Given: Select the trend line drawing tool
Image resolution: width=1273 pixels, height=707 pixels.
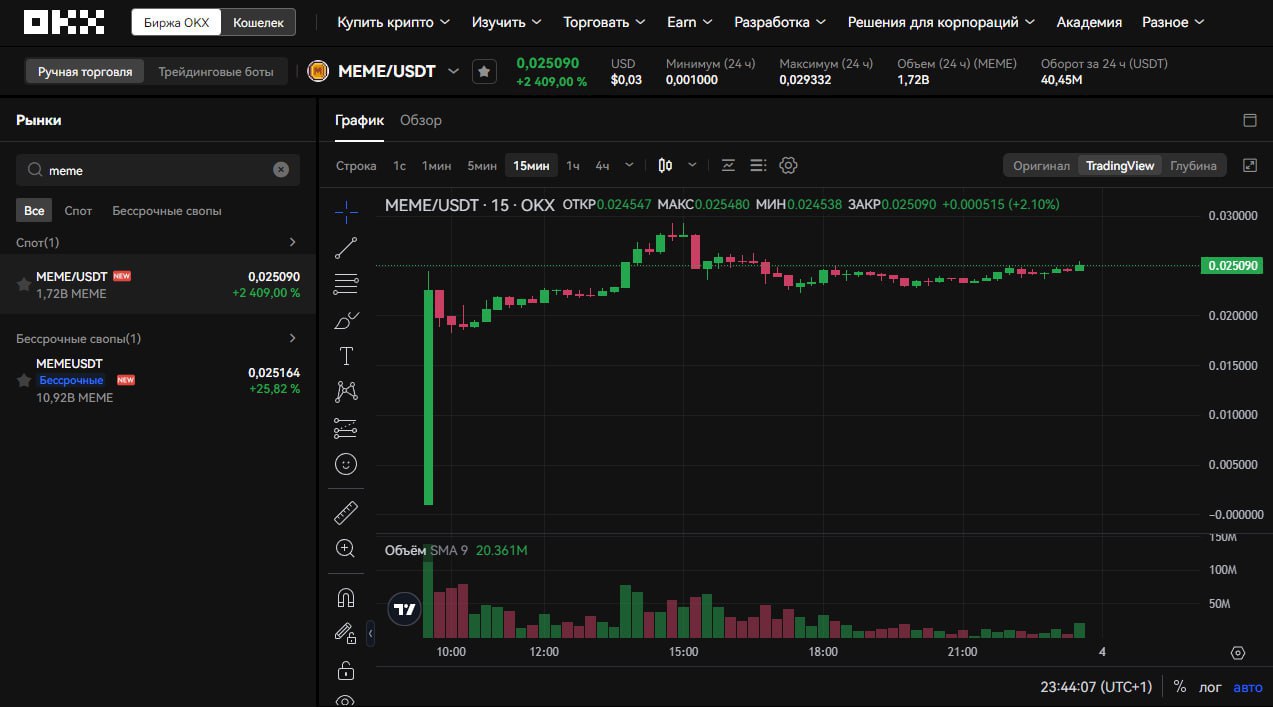Looking at the screenshot, I should pyautogui.click(x=346, y=247).
